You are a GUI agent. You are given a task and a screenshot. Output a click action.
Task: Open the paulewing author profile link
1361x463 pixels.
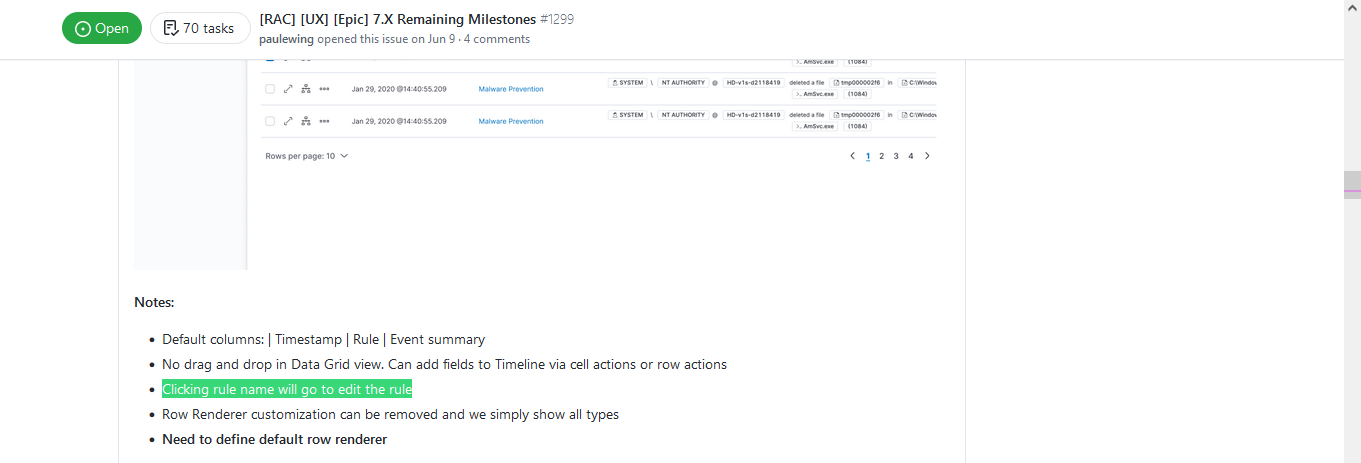point(286,39)
